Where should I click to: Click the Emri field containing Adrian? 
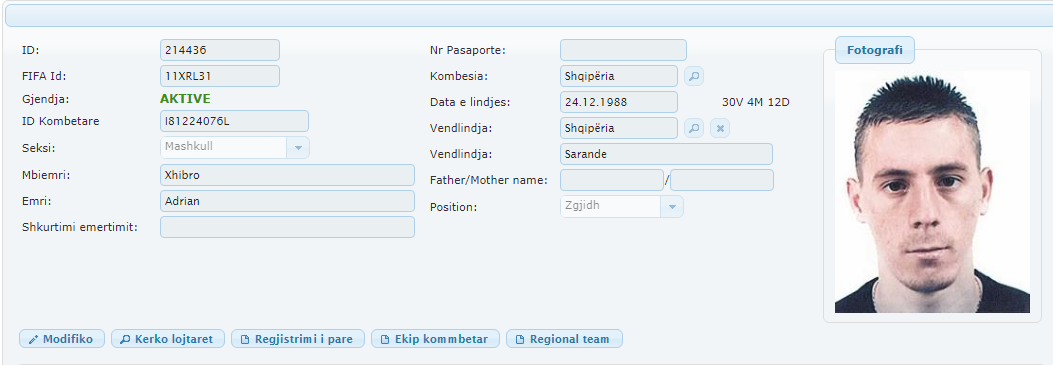287,201
